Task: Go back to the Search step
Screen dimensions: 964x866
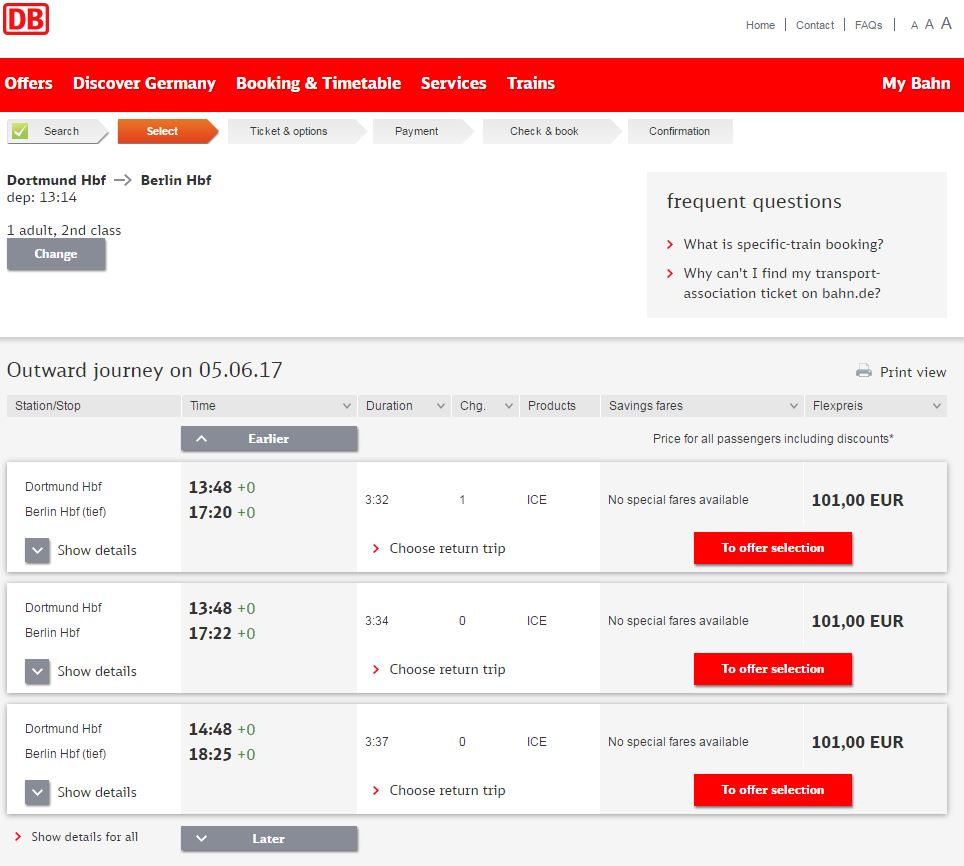Action: (x=58, y=132)
